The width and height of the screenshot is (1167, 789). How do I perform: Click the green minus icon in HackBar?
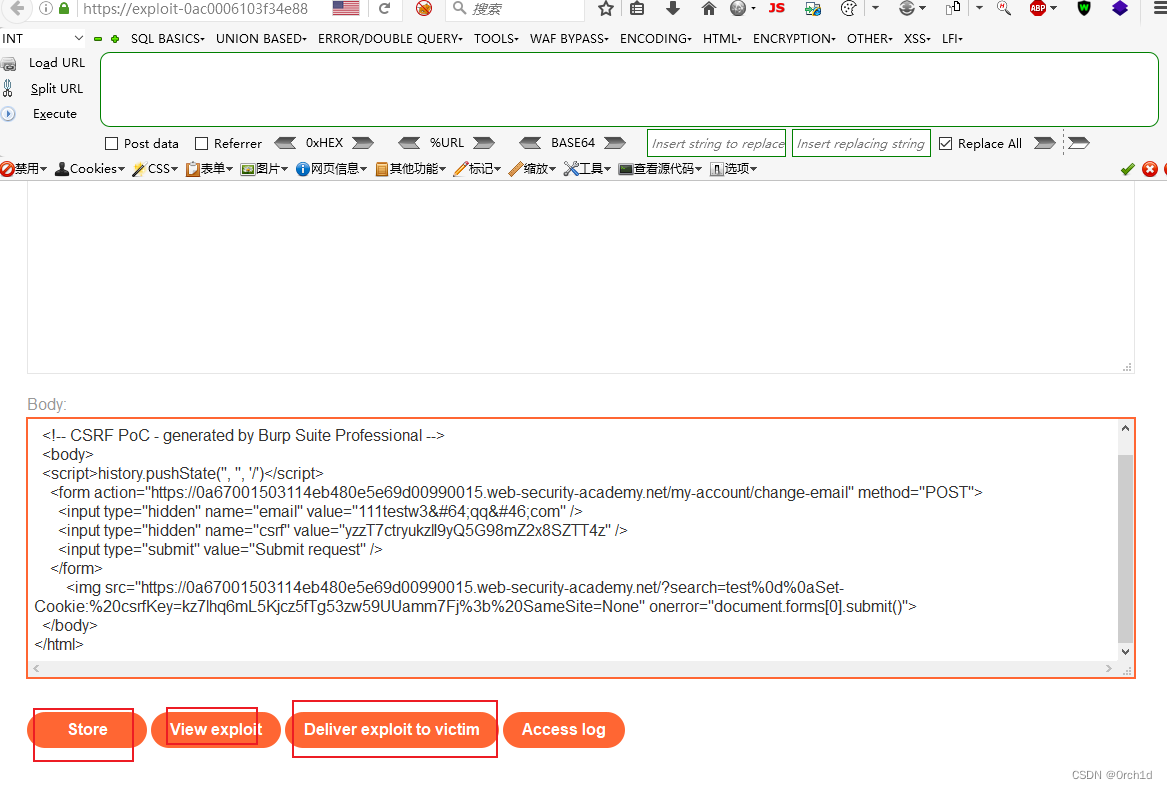(98, 39)
